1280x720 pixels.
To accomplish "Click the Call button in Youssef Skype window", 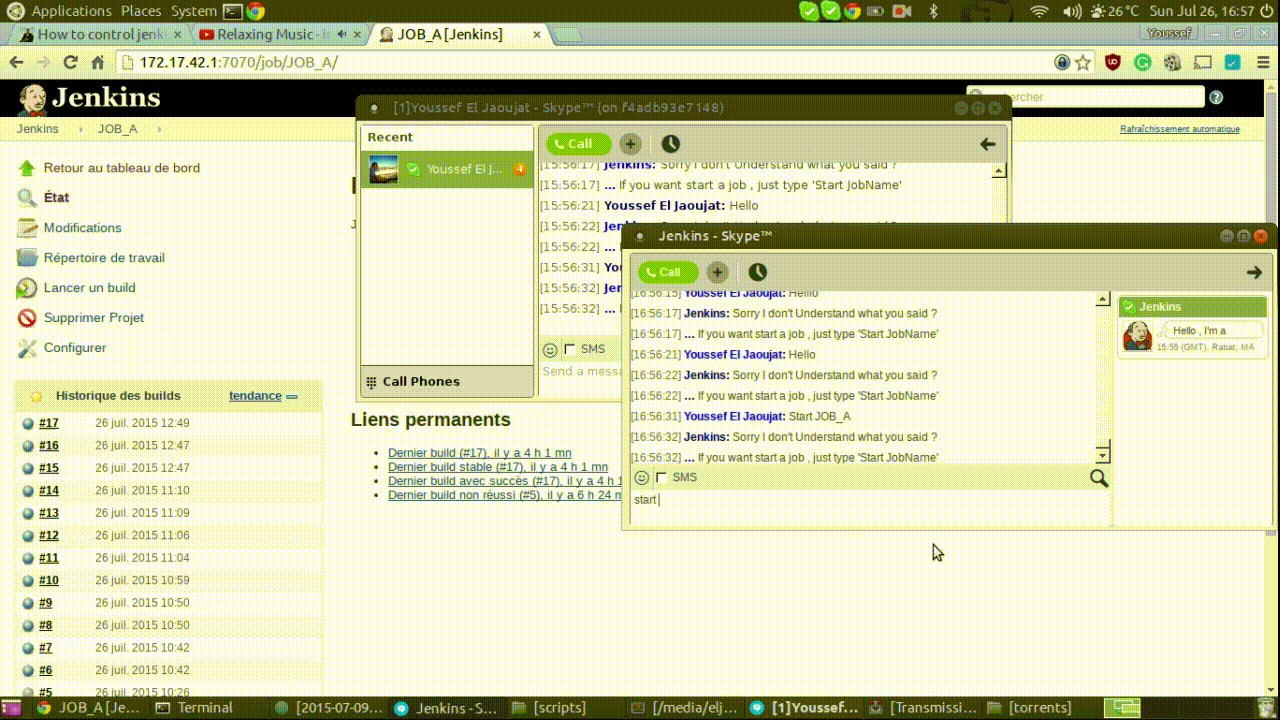I will click(578, 144).
